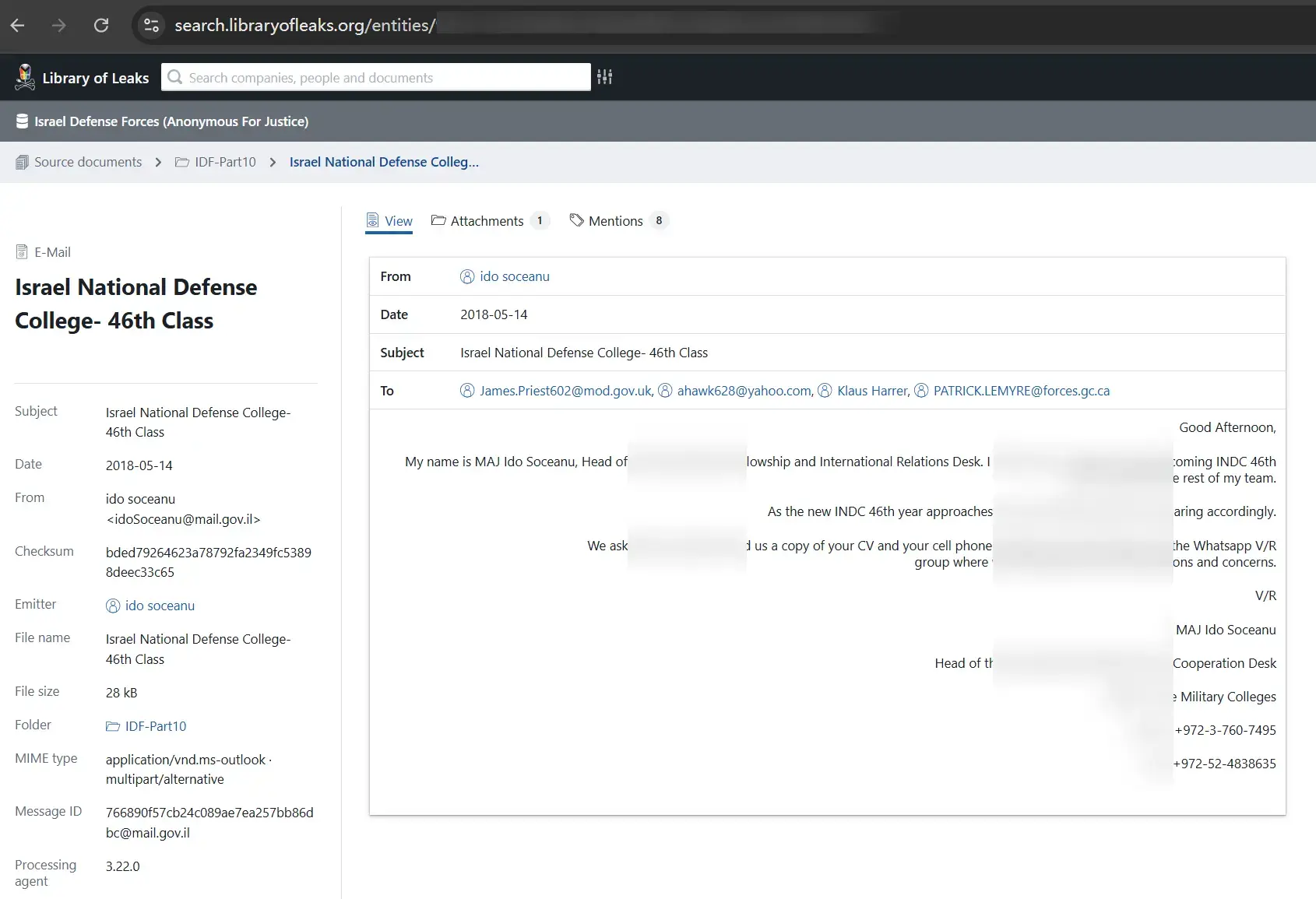Open Israel National Defense Colleg... breadcrumb
The height and width of the screenshot is (899, 1316).
(x=384, y=162)
